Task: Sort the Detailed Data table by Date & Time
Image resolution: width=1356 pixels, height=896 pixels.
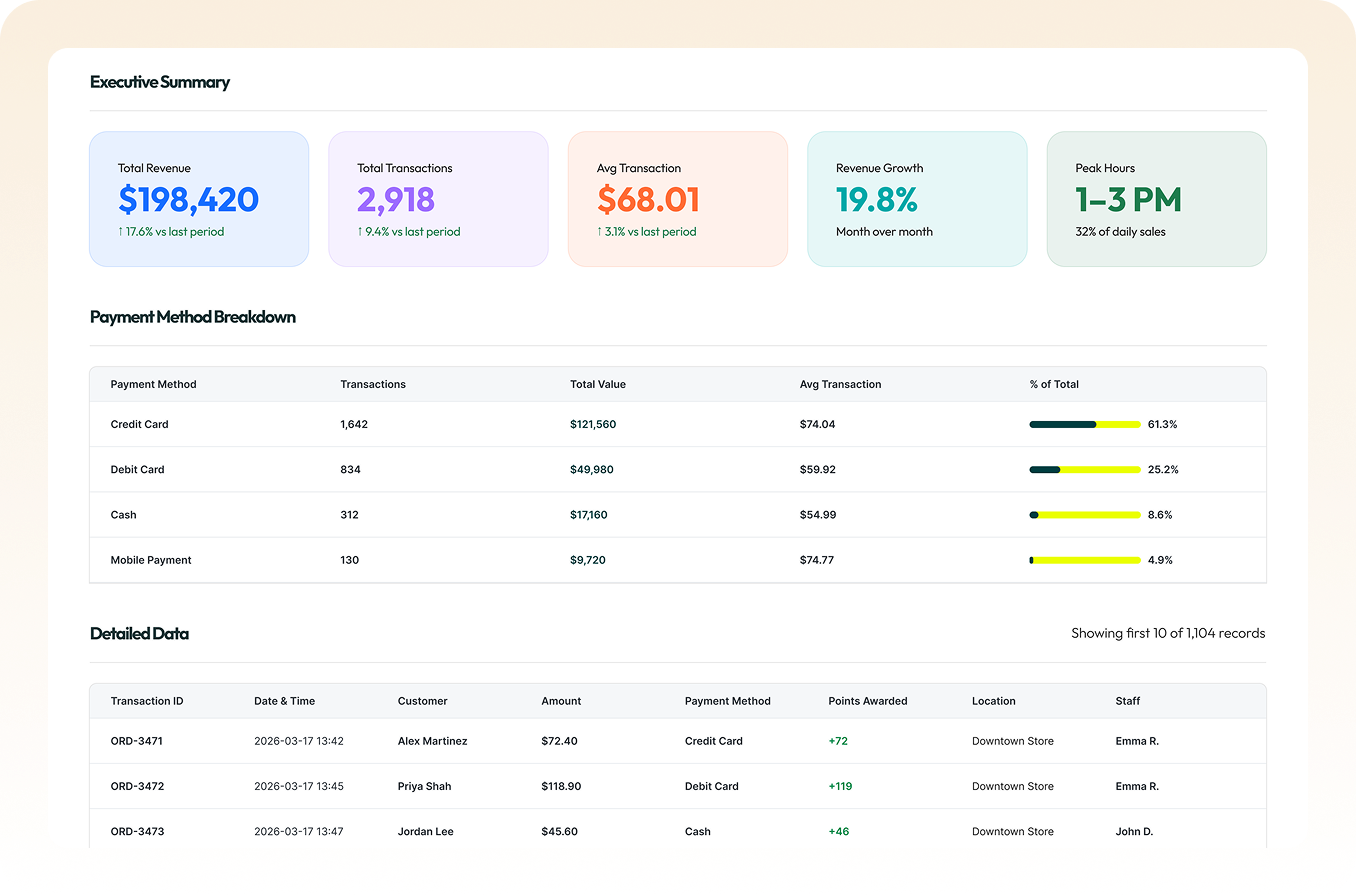Action: tap(284, 701)
